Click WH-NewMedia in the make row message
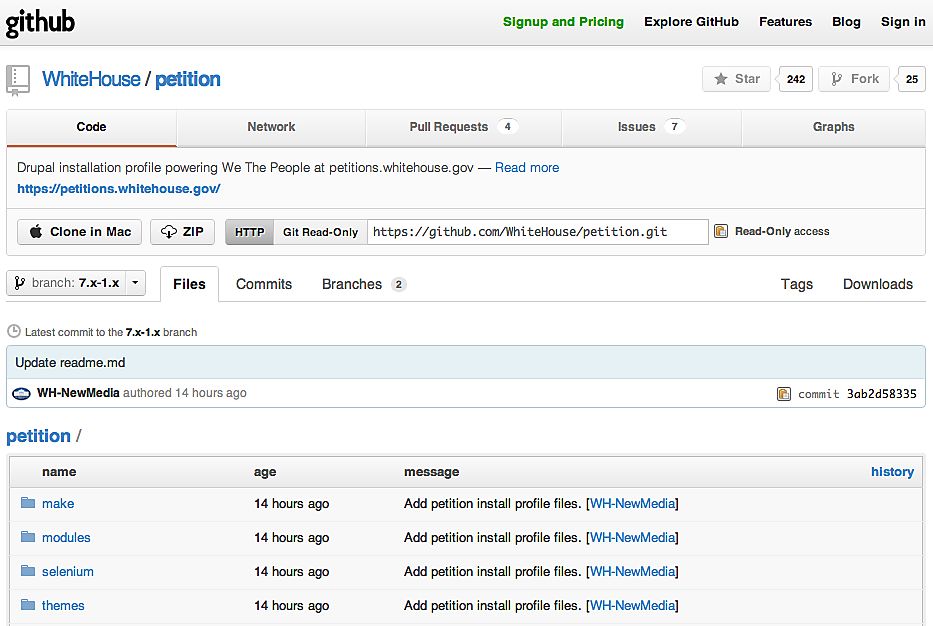The image size is (933, 626). tap(633, 503)
